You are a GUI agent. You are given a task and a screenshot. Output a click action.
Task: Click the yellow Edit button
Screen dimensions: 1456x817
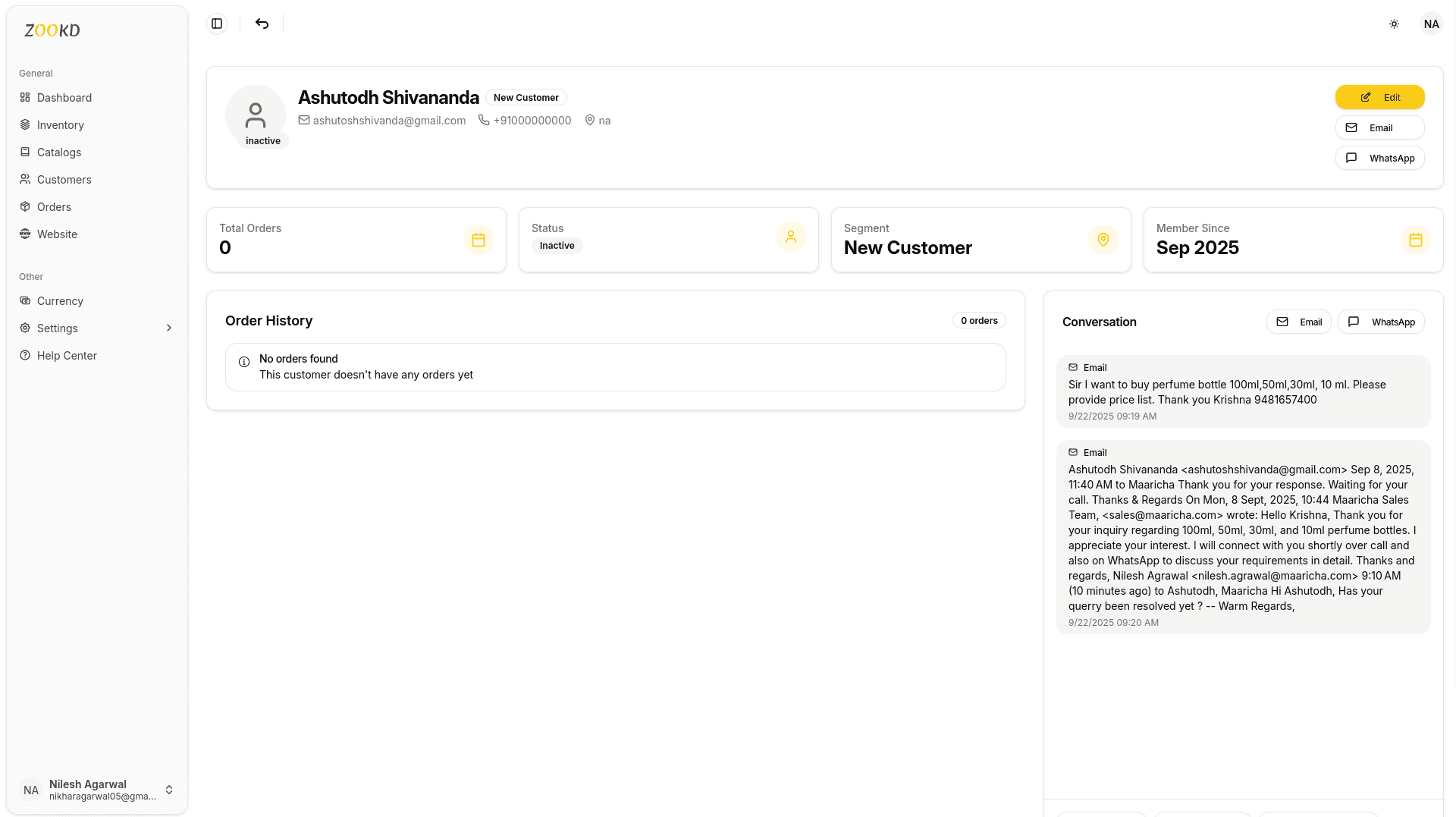point(1379,97)
